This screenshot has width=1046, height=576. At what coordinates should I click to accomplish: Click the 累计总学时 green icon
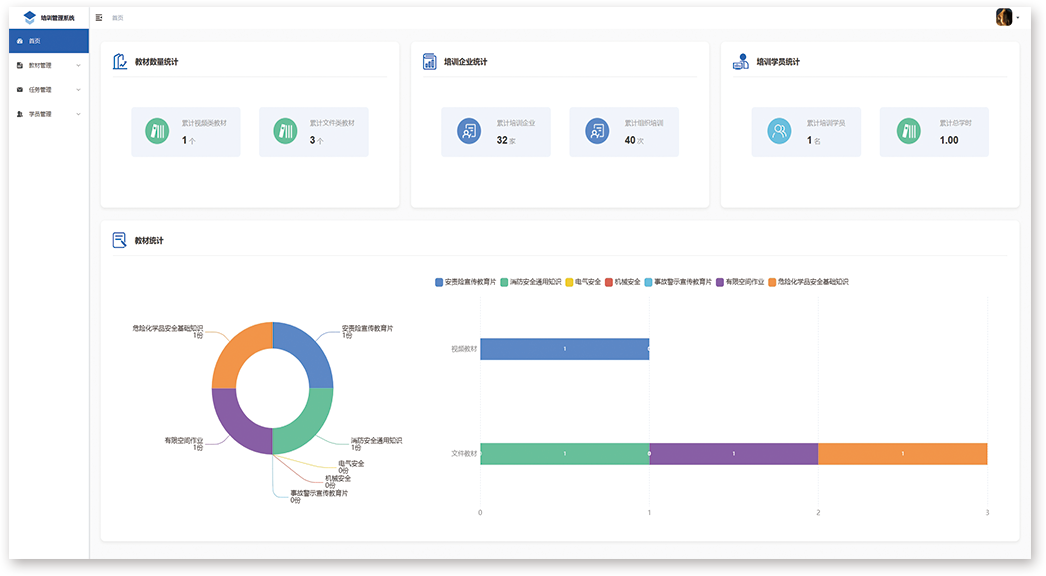(x=907, y=131)
